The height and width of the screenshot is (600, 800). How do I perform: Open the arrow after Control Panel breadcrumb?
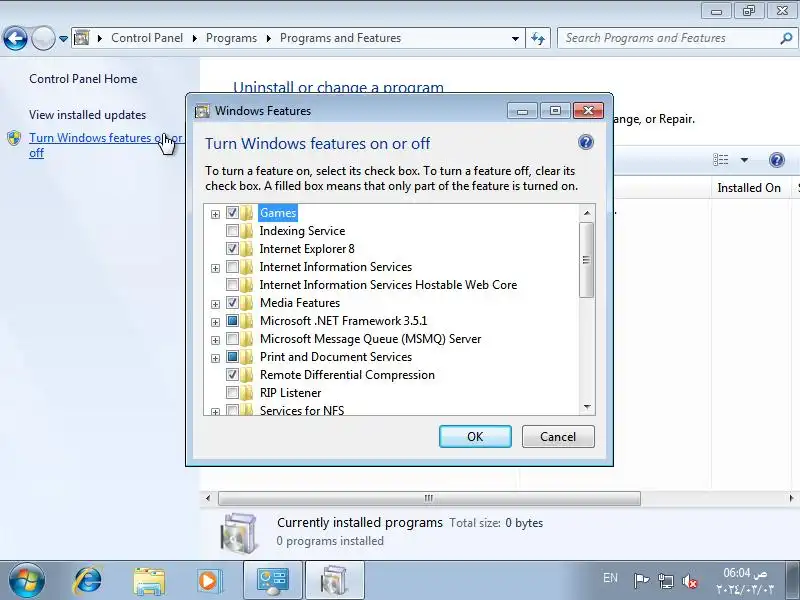pyautogui.click(x=195, y=38)
